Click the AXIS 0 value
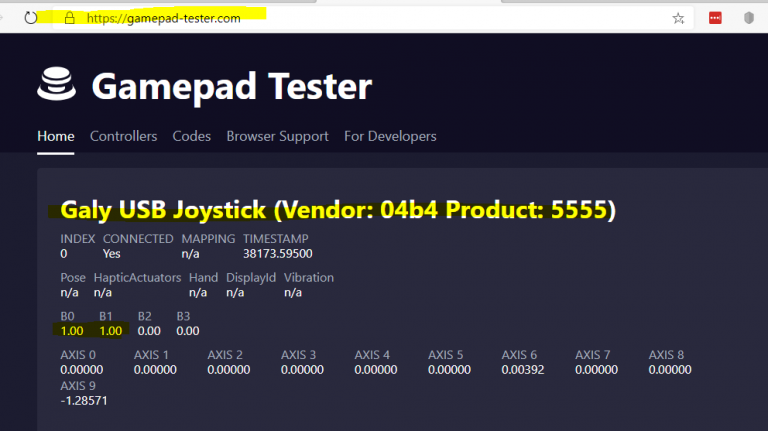Viewport: 768px width, 431px height. (x=82, y=370)
